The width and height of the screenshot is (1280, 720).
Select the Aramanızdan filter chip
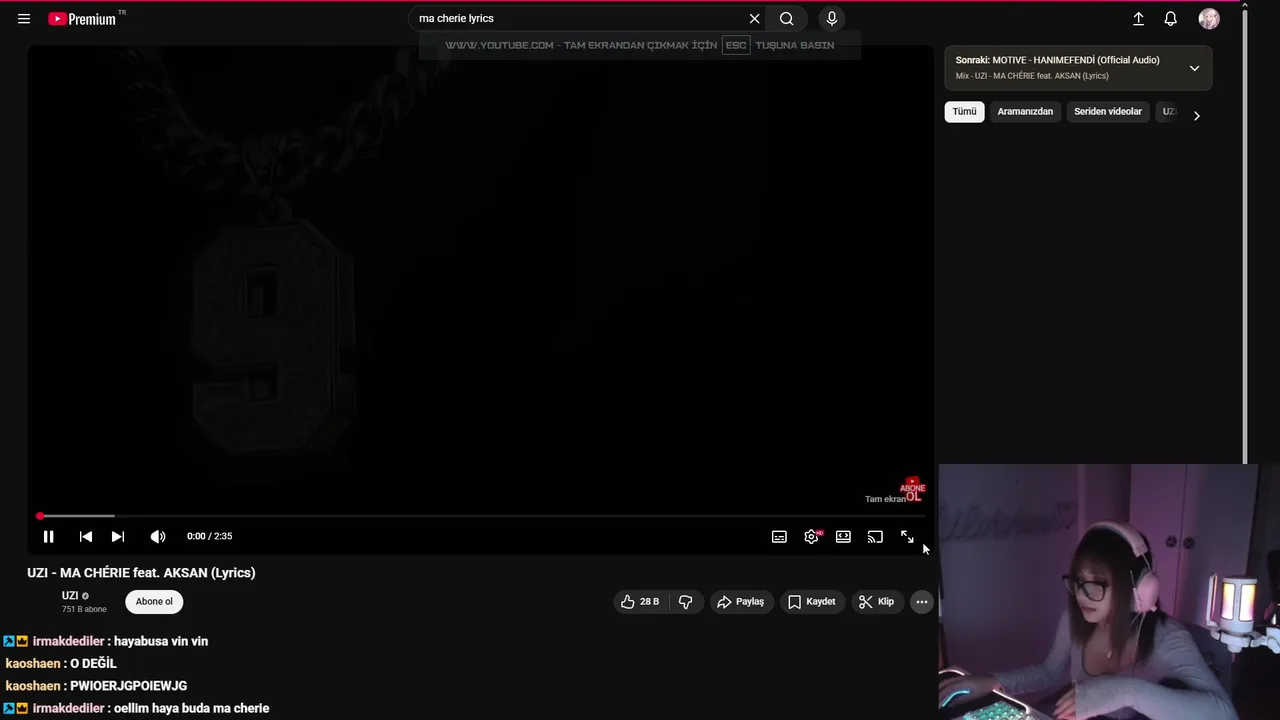point(1025,112)
